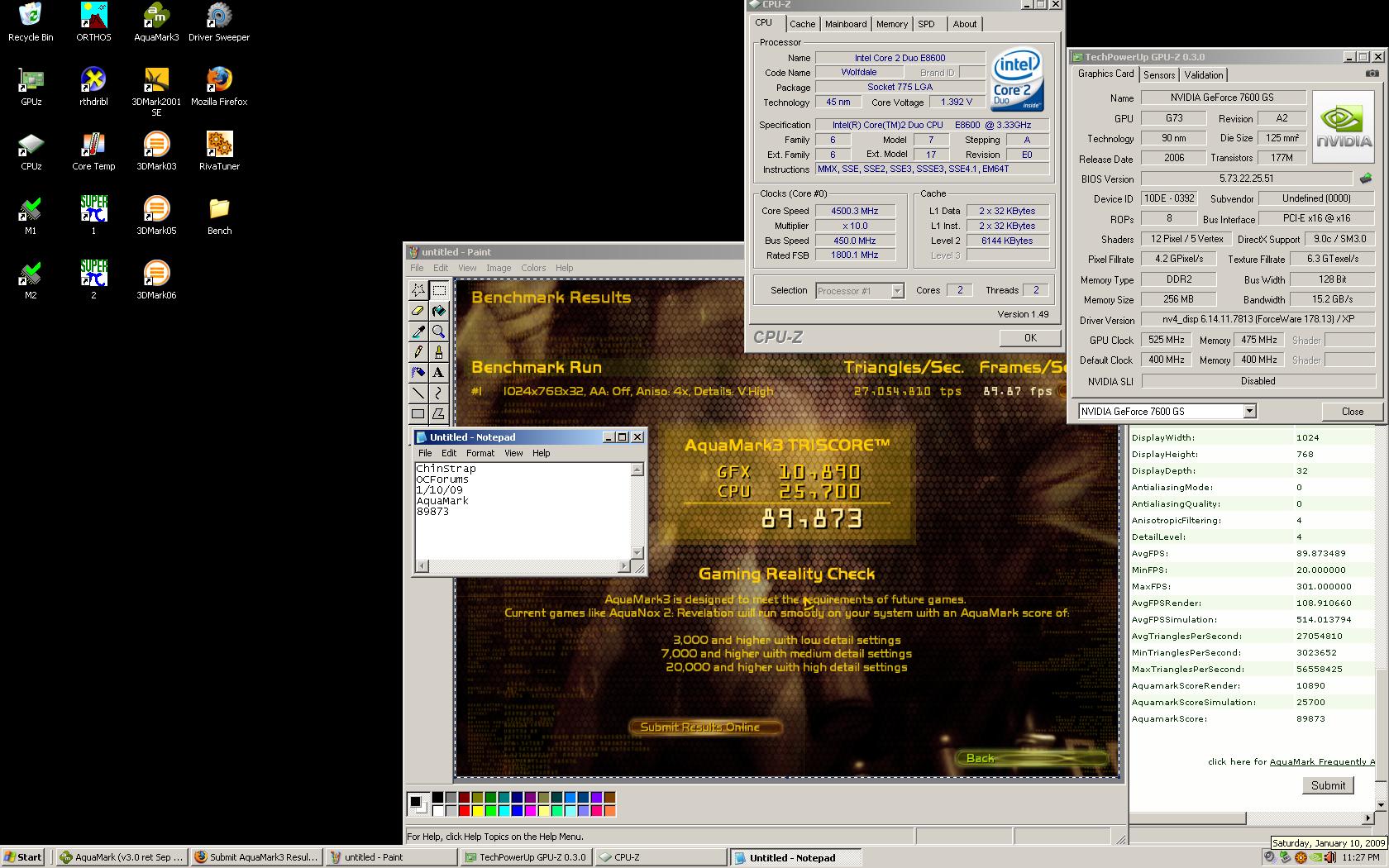This screenshot has height=868, width=1389.
Task: Activate the Magnifier tool in Paint
Action: click(439, 331)
